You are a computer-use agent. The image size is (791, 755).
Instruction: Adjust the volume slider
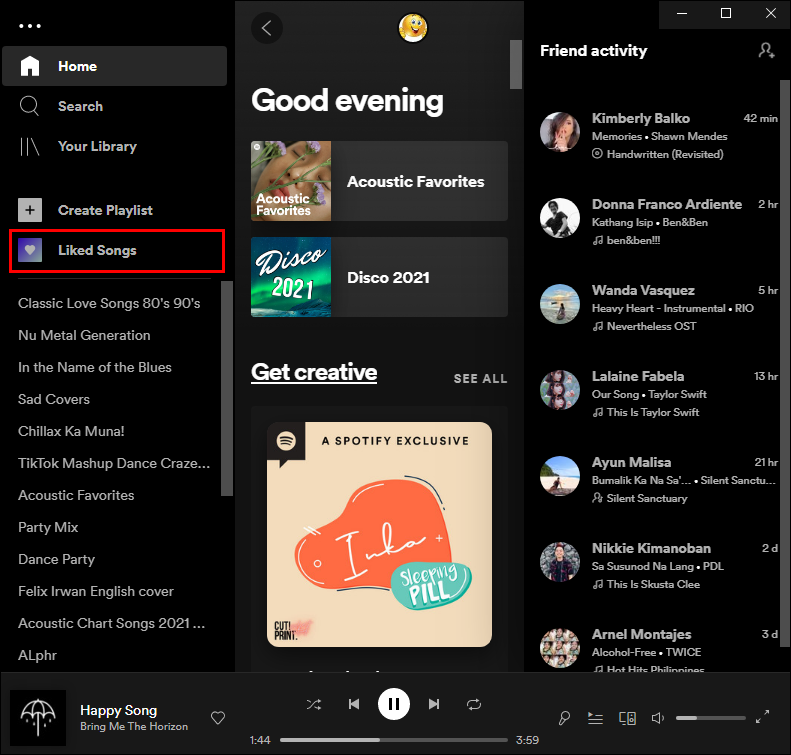click(x=711, y=718)
